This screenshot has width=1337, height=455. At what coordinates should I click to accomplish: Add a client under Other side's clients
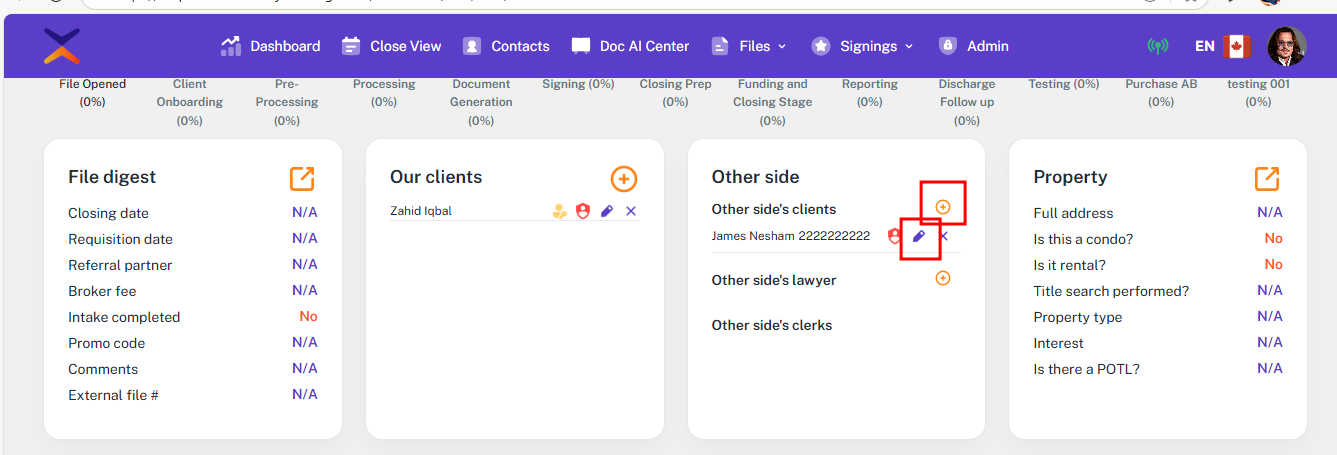coord(942,206)
